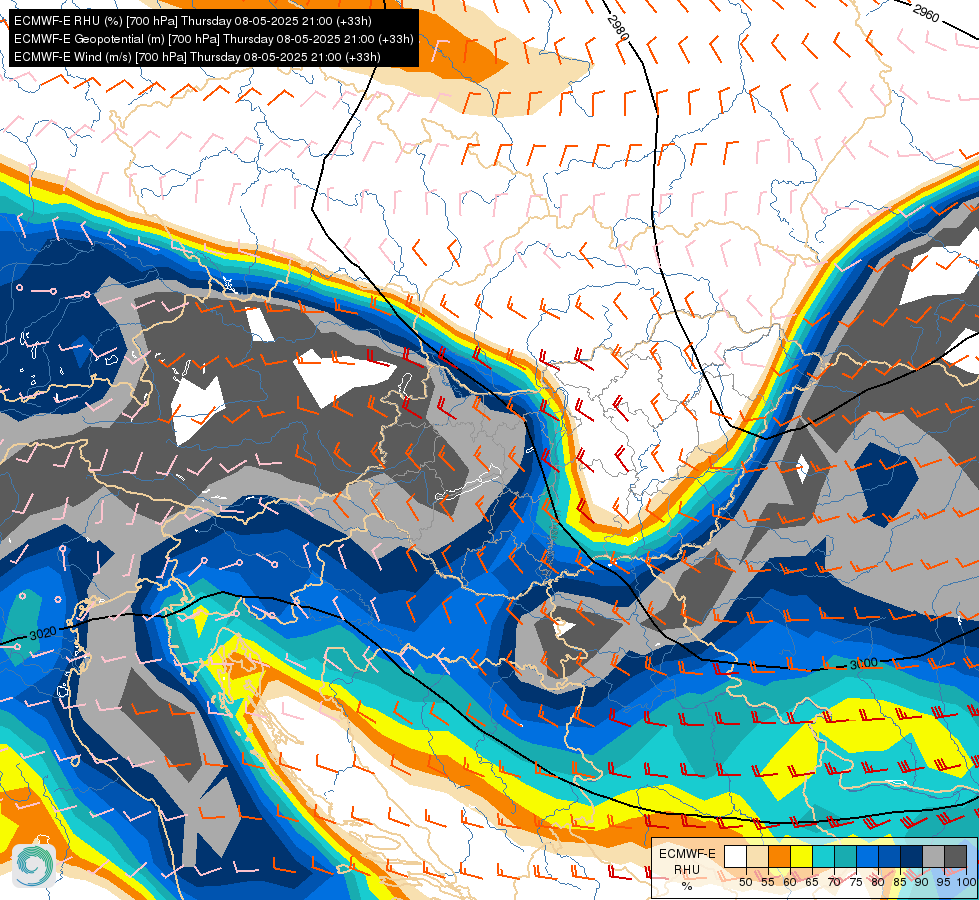Image resolution: width=979 pixels, height=900 pixels.
Task: Pick the light gray 90-95 legend swatch
Action: point(934,856)
